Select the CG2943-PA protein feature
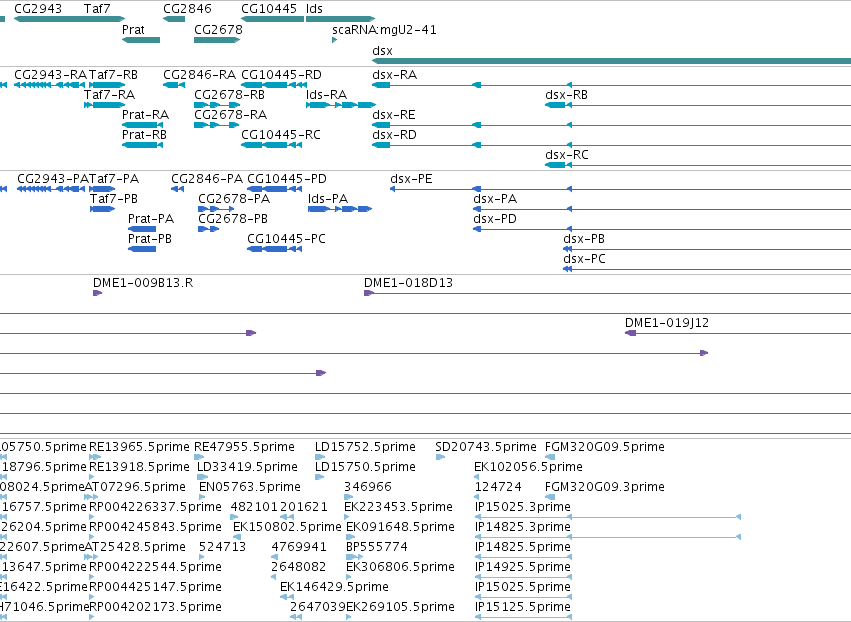 [x=51, y=189]
